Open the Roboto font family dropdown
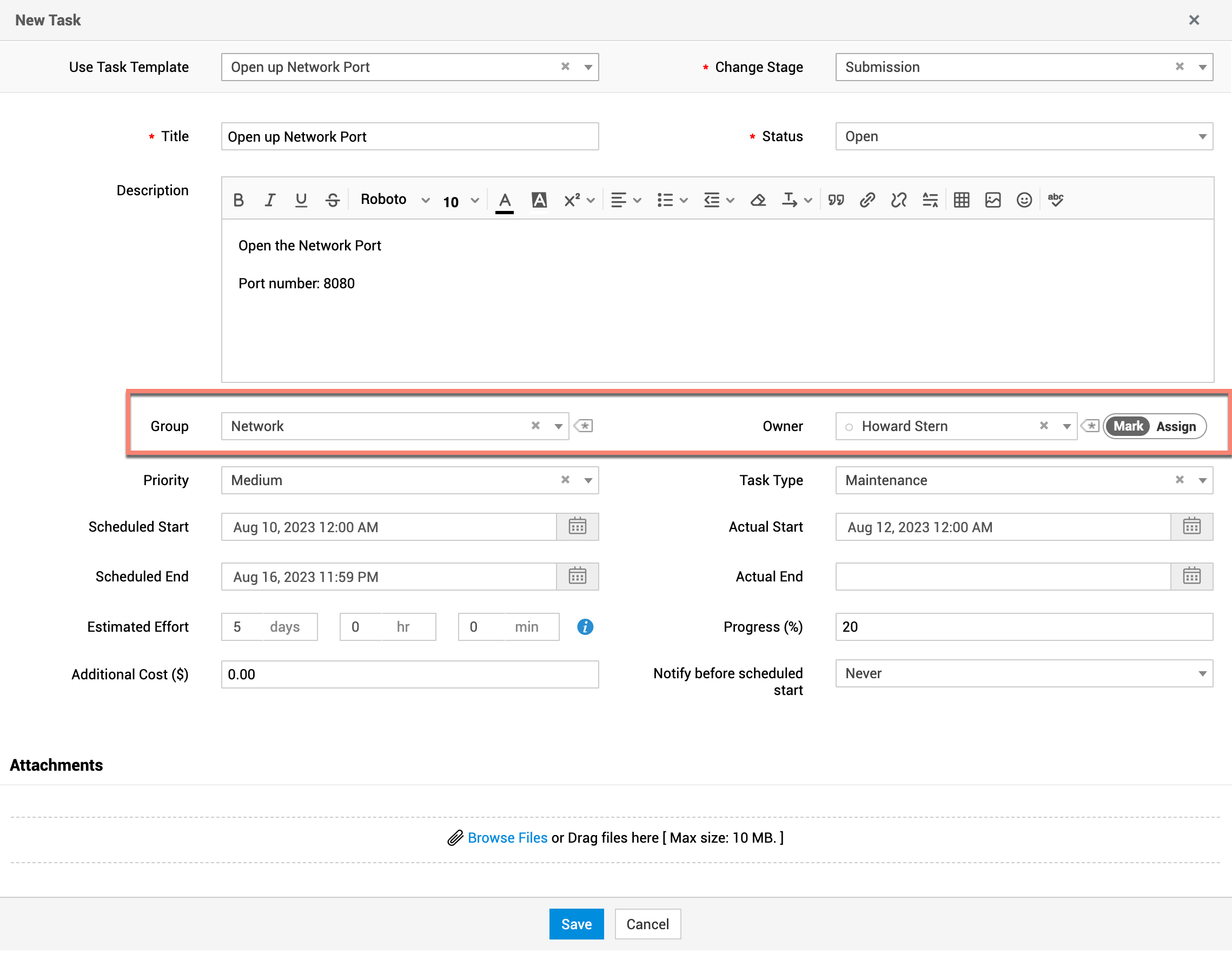The height and width of the screenshot is (953, 1232). pyautogui.click(x=395, y=200)
